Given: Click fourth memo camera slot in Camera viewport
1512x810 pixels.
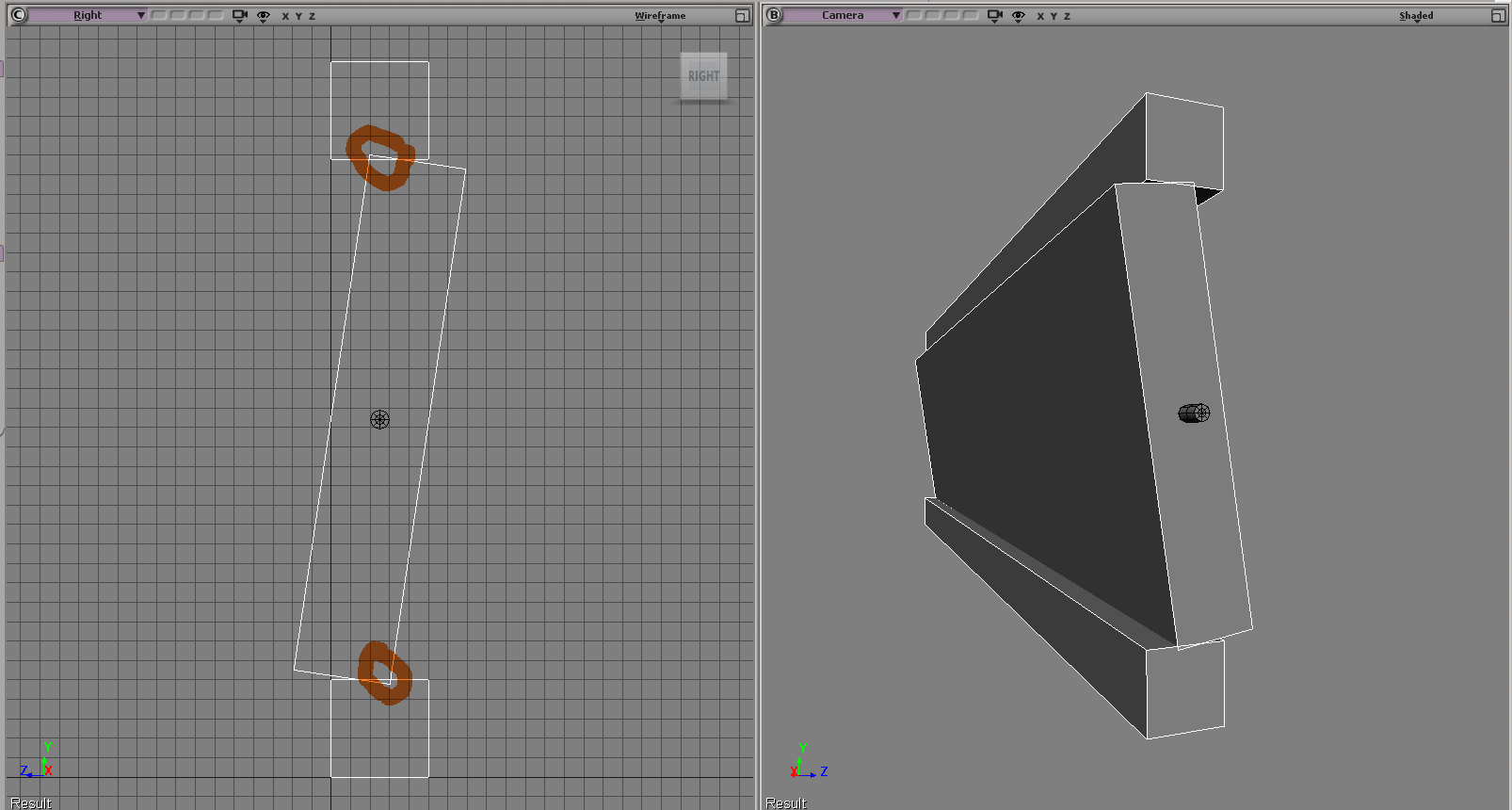Looking at the screenshot, I should pyautogui.click(x=971, y=15).
